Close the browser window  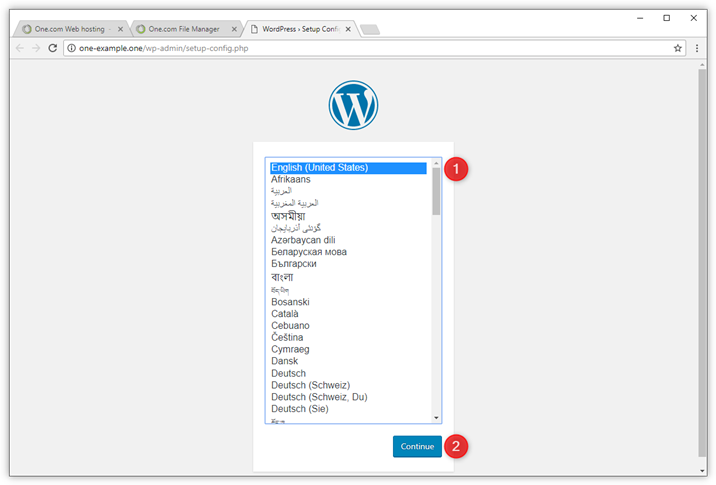[x=694, y=18]
